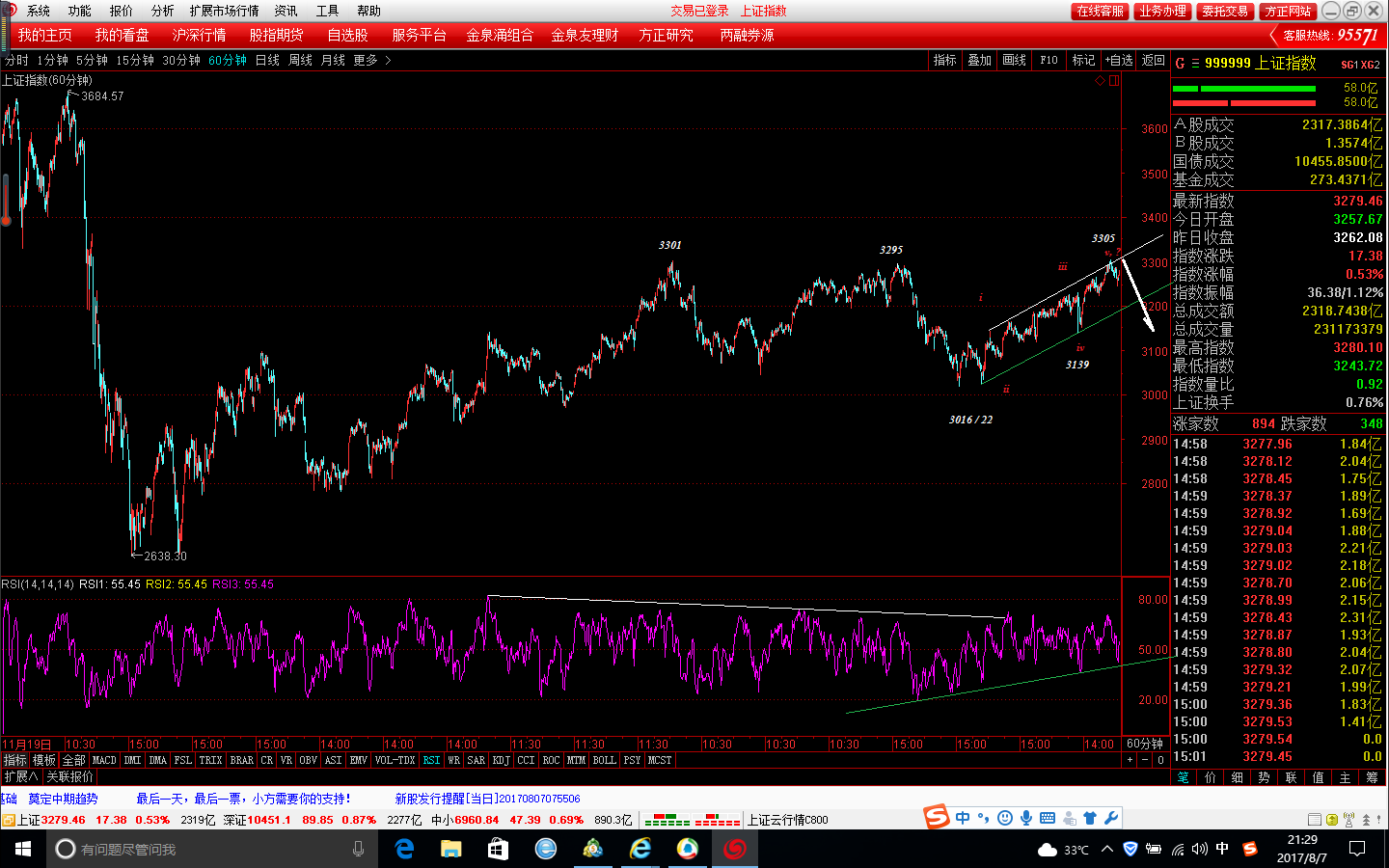Image resolution: width=1389 pixels, height=868 pixels.
Task: Click the Sogou skin shirt icon
Action: [1090, 818]
